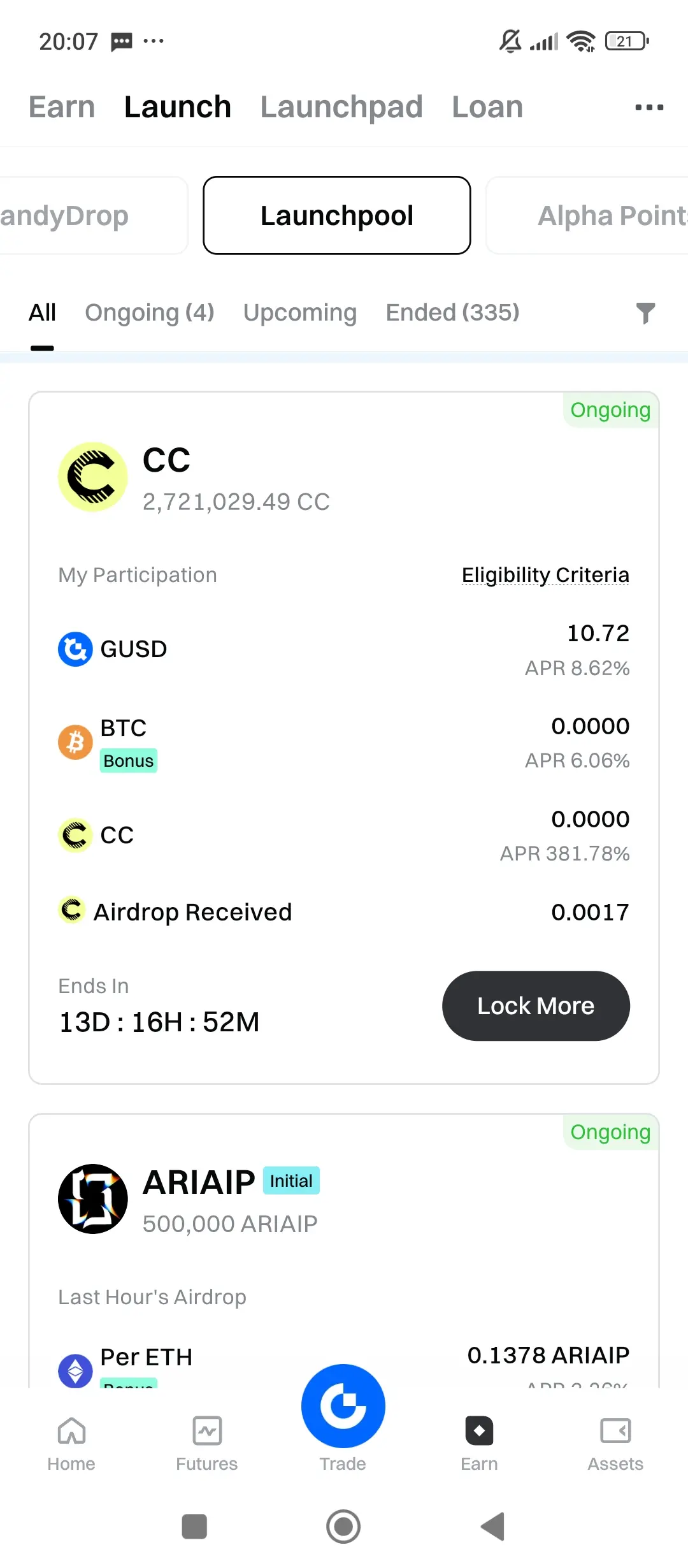This screenshot has width=688, height=1568.
Task: Open the Eligibility Criteria link
Action: (545, 575)
